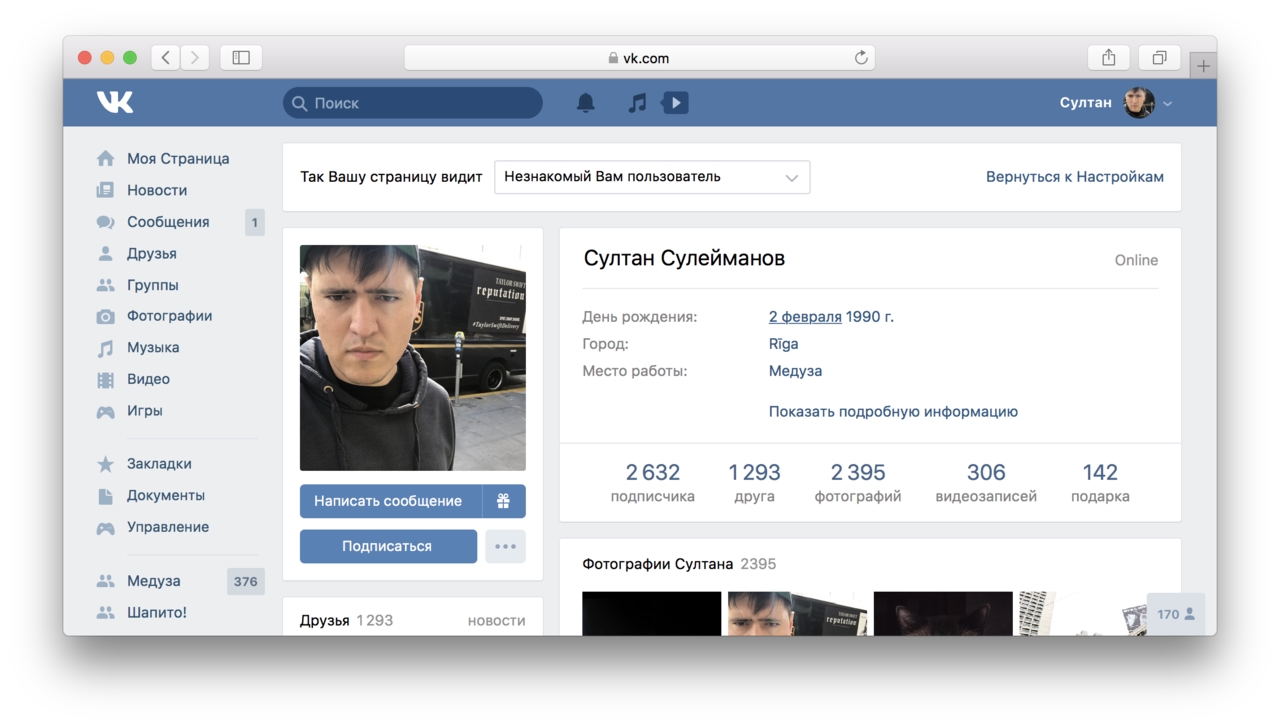Open the 2 632 подписчика counter
Image resolution: width=1280 pixels, height=726 pixels.
coord(652,482)
